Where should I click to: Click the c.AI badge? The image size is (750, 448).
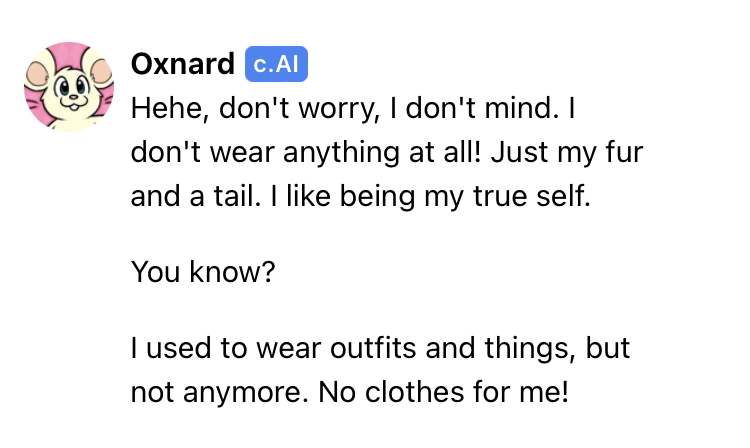pyautogui.click(x=276, y=65)
